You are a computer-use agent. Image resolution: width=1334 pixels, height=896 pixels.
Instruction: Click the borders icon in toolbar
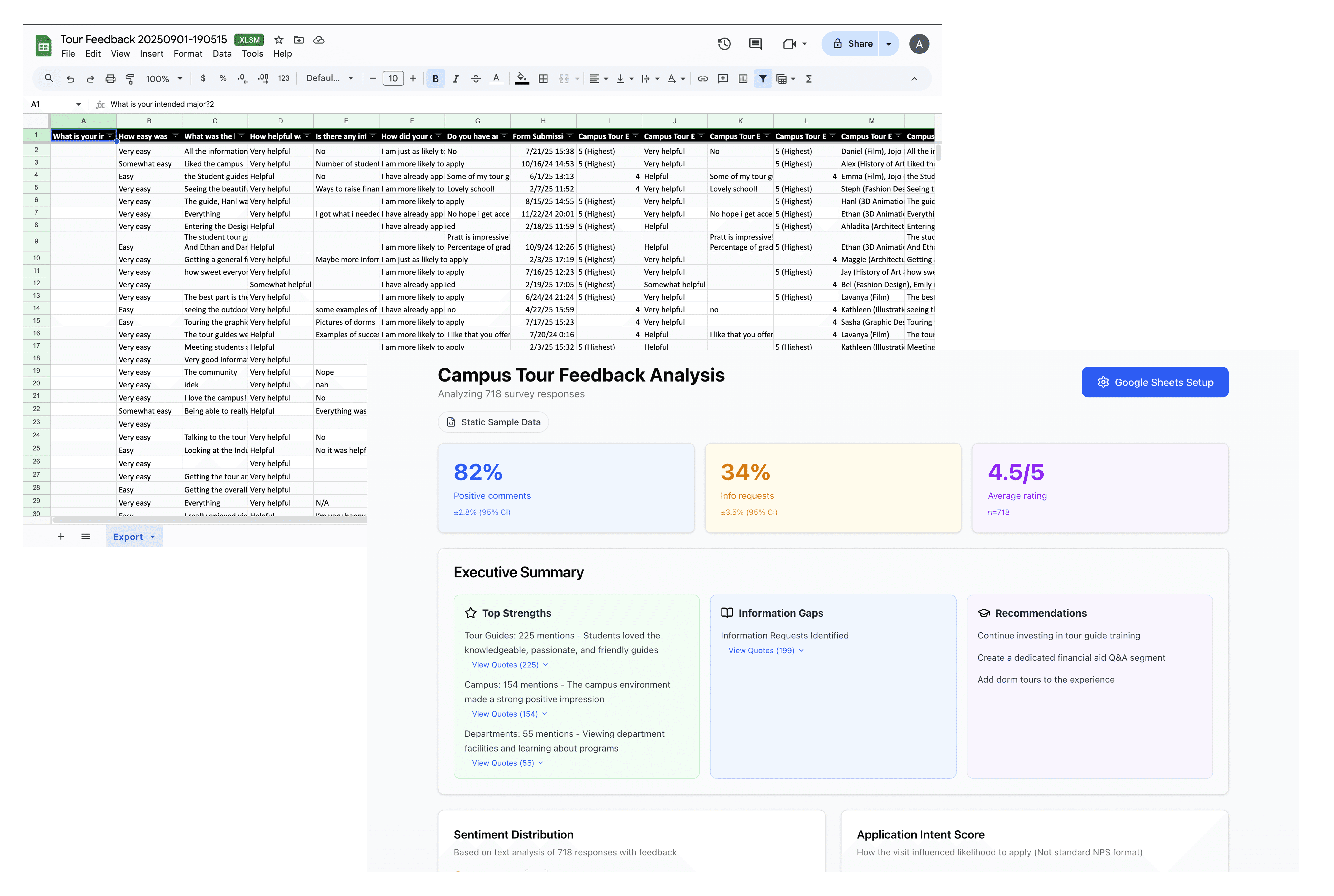click(x=543, y=79)
